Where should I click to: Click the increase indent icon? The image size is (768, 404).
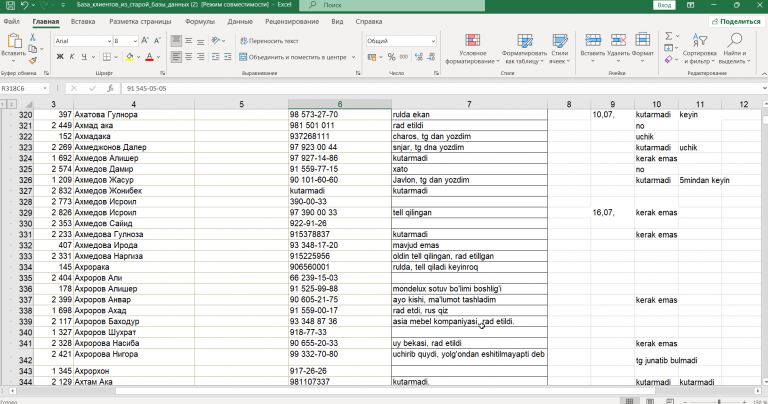coord(228,57)
